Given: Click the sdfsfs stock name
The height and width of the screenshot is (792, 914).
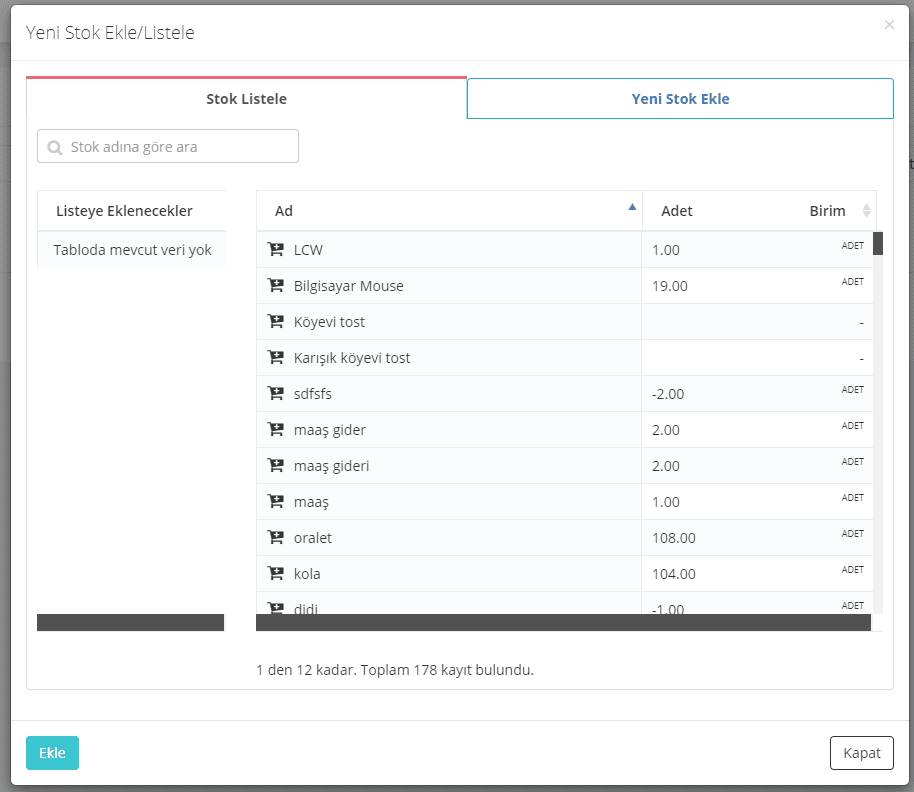Looking at the screenshot, I should [x=312, y=394].
